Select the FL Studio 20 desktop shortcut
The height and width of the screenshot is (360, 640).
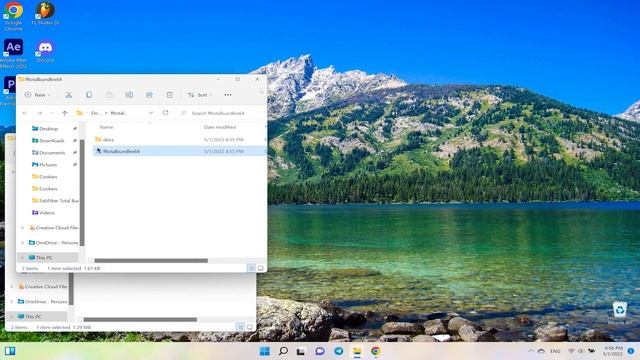[45, 13]
